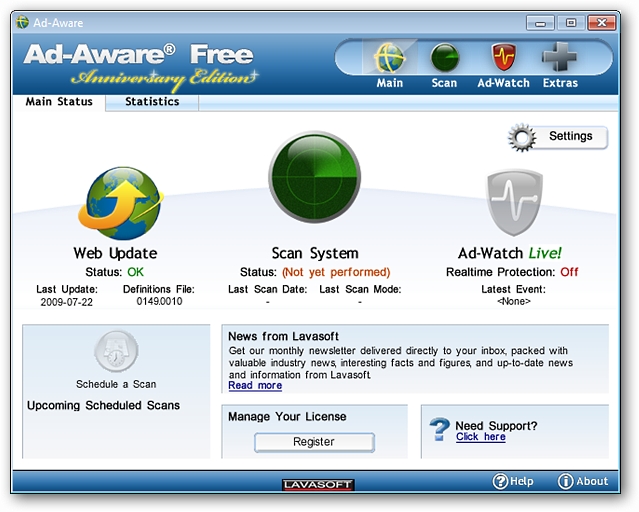Follow the Read more newsletter link

(255, 386)
